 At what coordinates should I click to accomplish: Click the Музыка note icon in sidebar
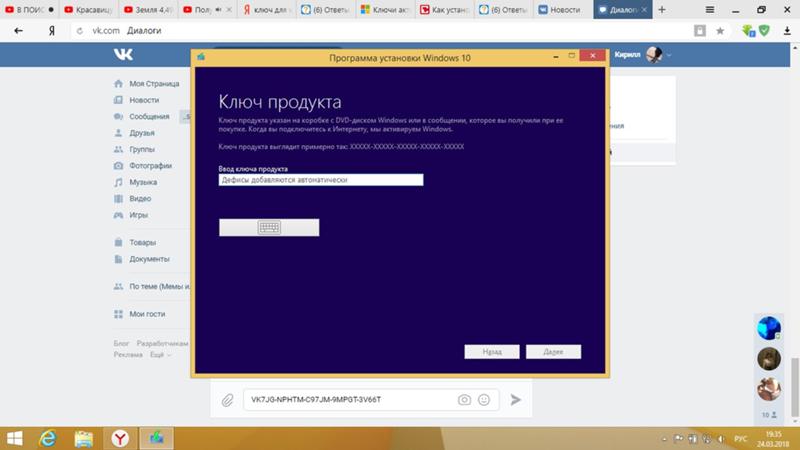pos(118,182)
